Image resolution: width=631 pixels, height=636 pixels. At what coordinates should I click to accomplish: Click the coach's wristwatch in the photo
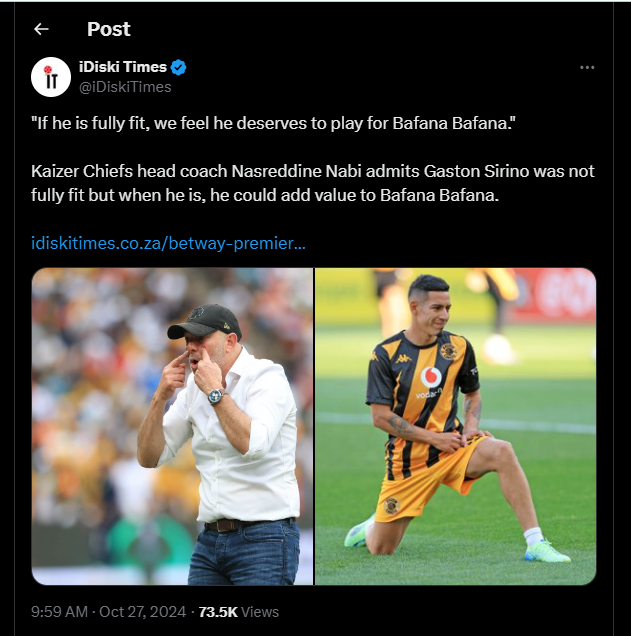pos(216,396)
